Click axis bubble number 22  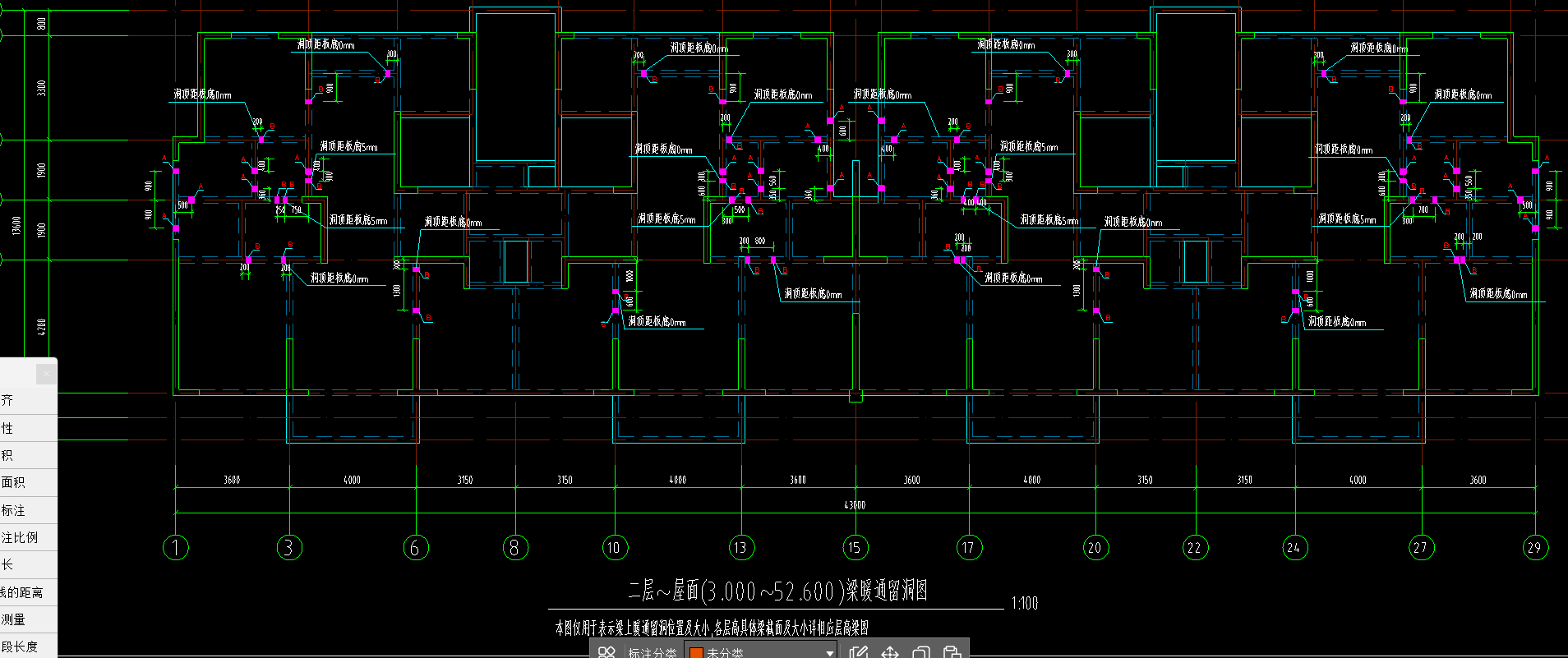click(1195, 547)
